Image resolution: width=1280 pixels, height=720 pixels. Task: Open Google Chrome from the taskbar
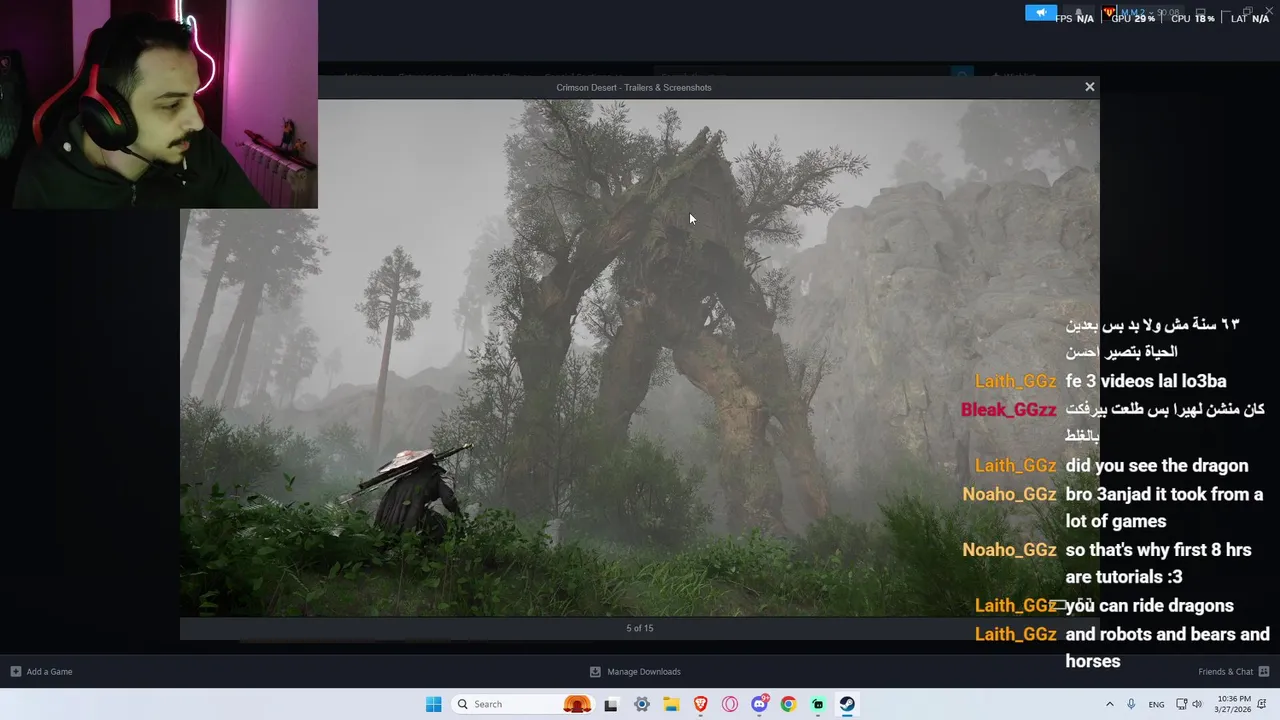[788, 704]
